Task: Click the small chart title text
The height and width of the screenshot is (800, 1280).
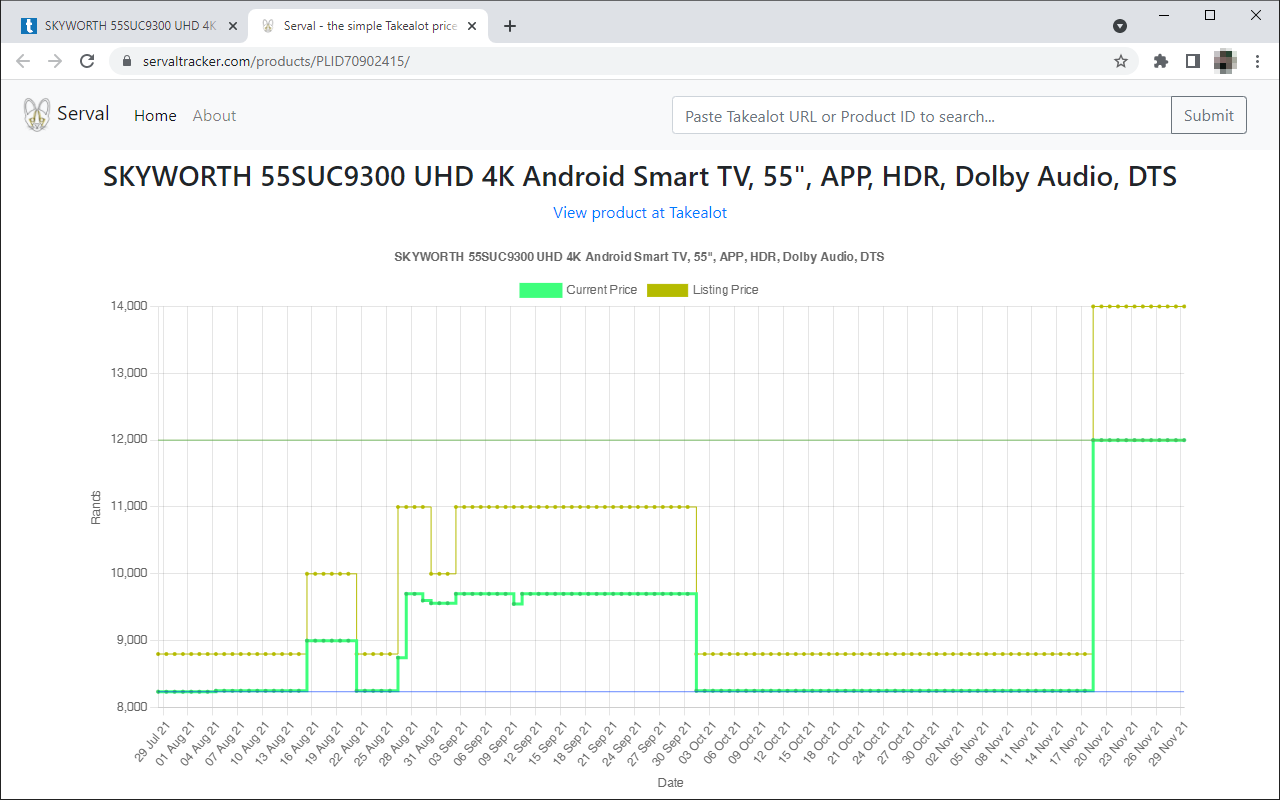Action: click(x=639, y=257)
